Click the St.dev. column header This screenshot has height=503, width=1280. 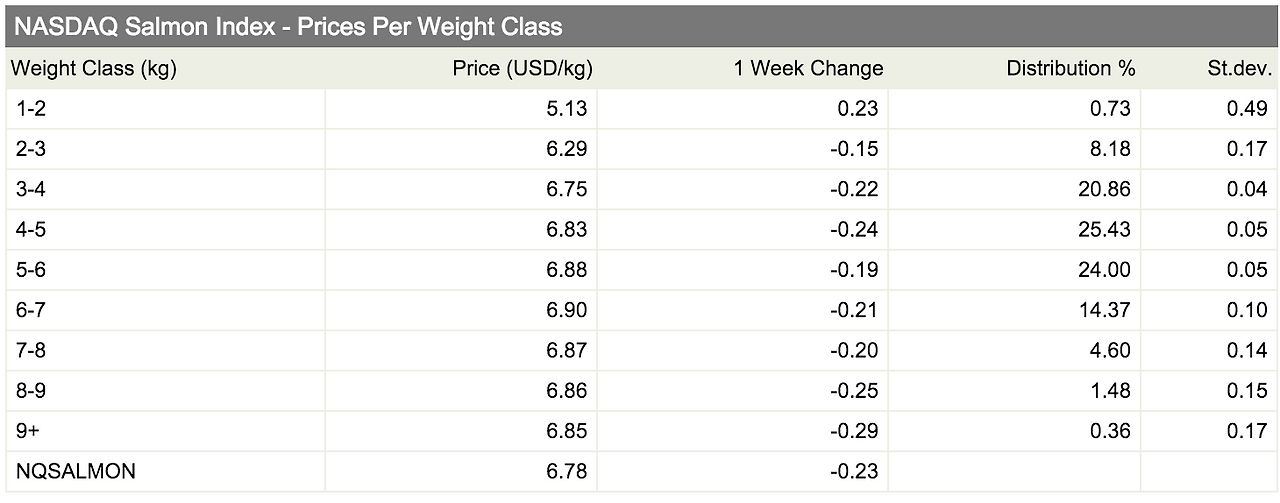coord(1239,69)
